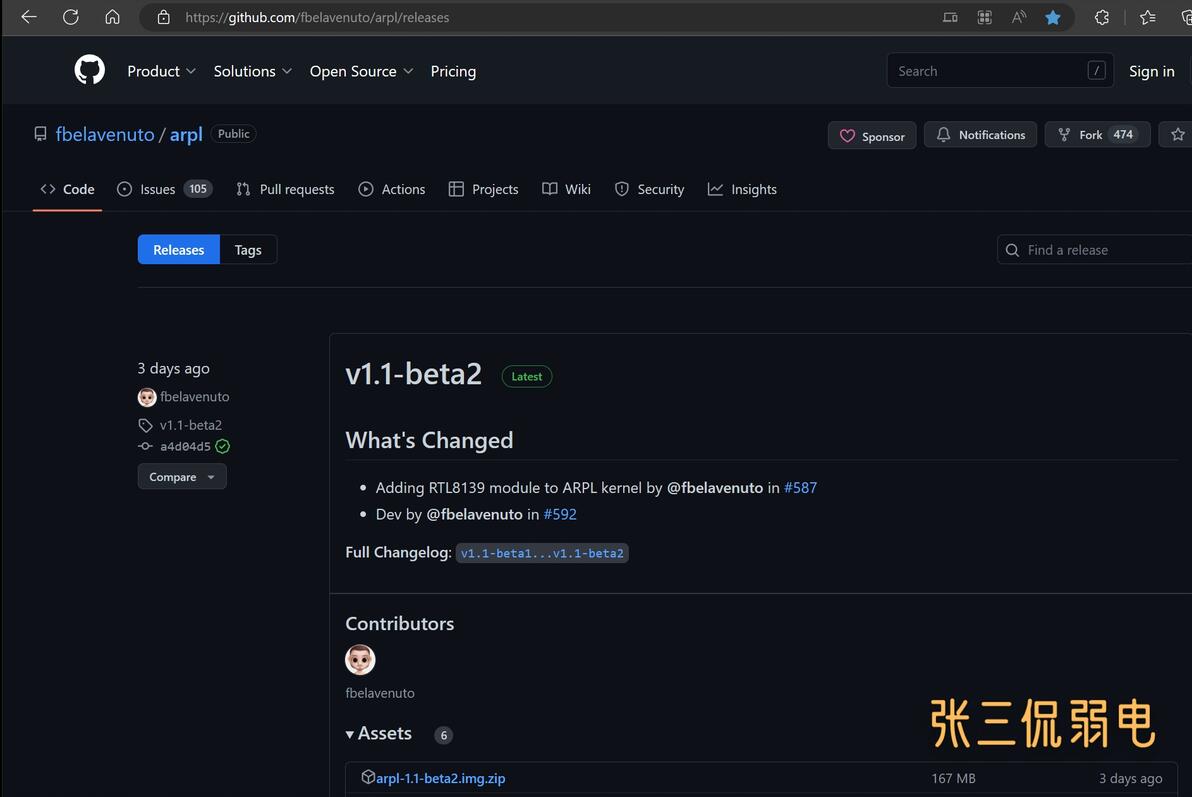Click the Find a release field
1192x797 pixels.
[x=1095, y=249]
